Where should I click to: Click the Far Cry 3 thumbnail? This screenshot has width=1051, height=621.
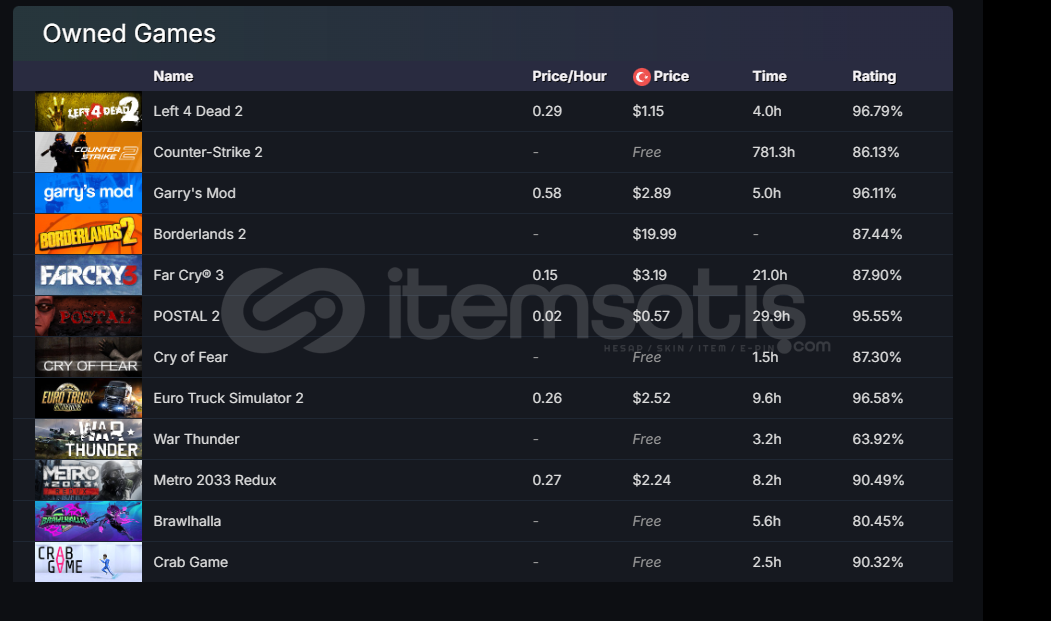(x=88, y=276)
